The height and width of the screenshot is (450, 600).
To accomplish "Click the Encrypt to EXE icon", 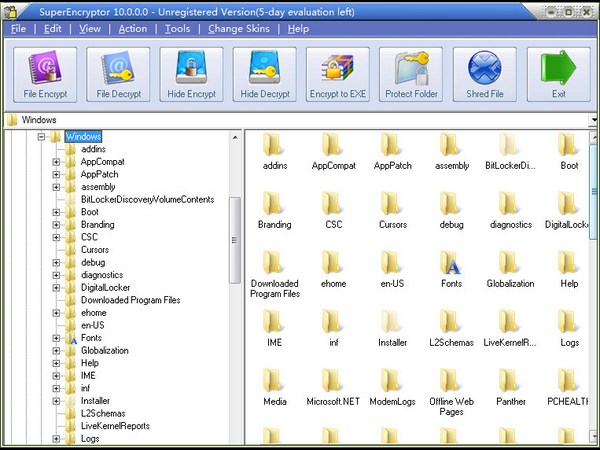I will tap(337, 74).
